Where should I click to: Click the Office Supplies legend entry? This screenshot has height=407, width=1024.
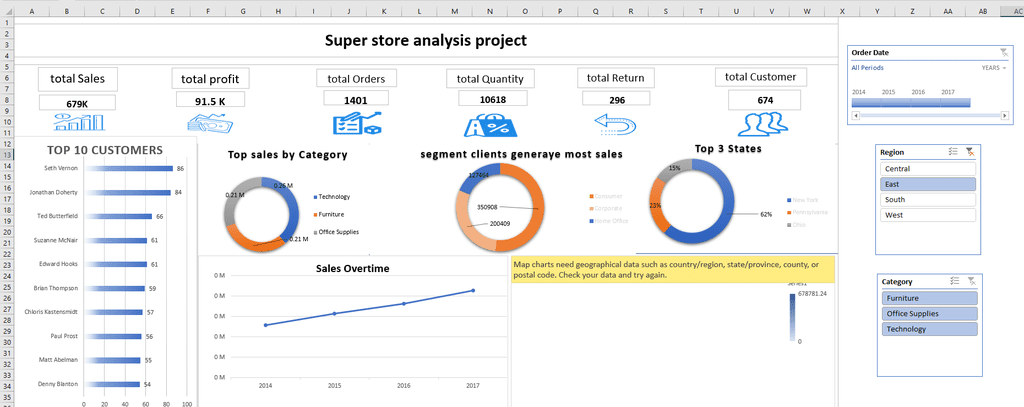pos(337,232)
